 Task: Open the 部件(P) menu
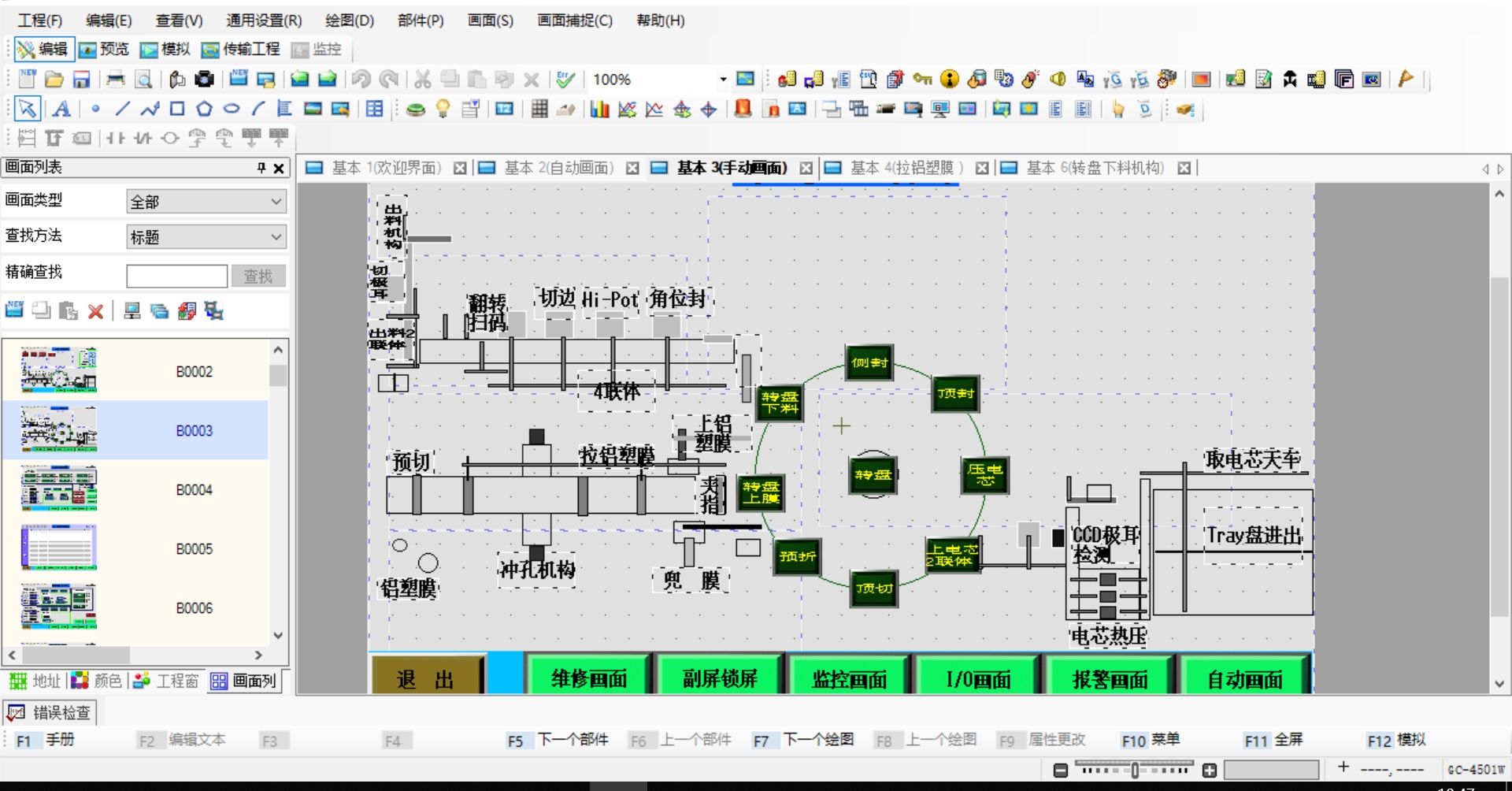(x=421, y=20)
